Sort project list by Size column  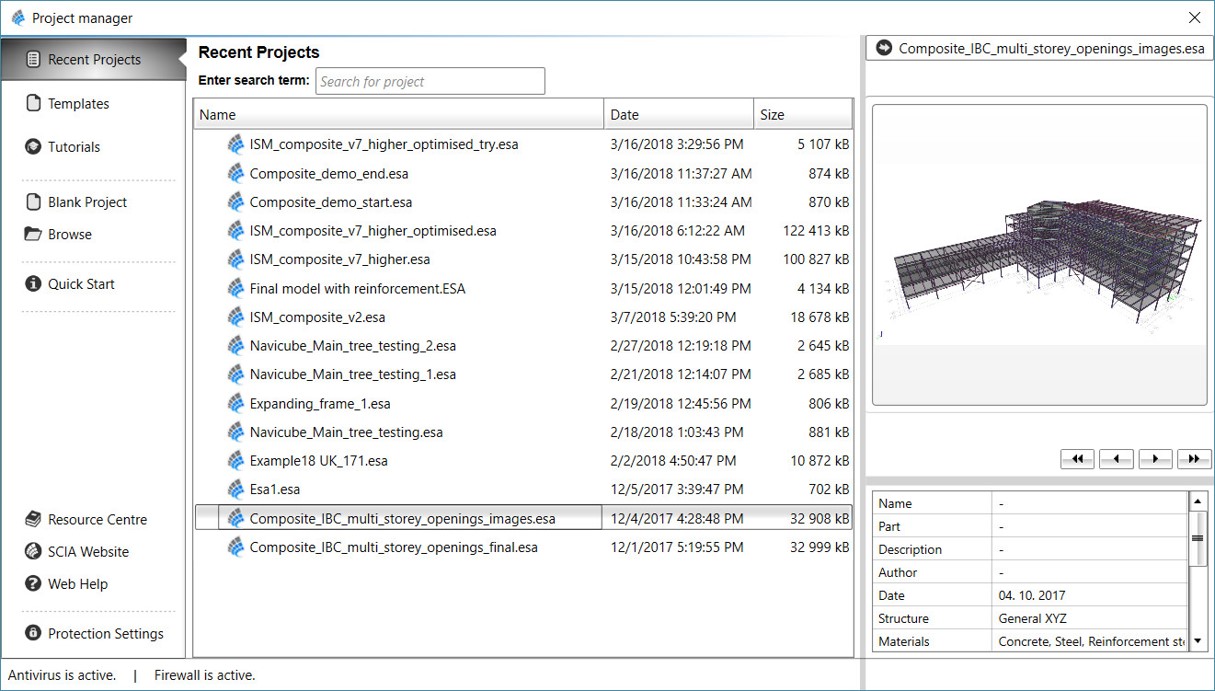[x=803, y=115]
